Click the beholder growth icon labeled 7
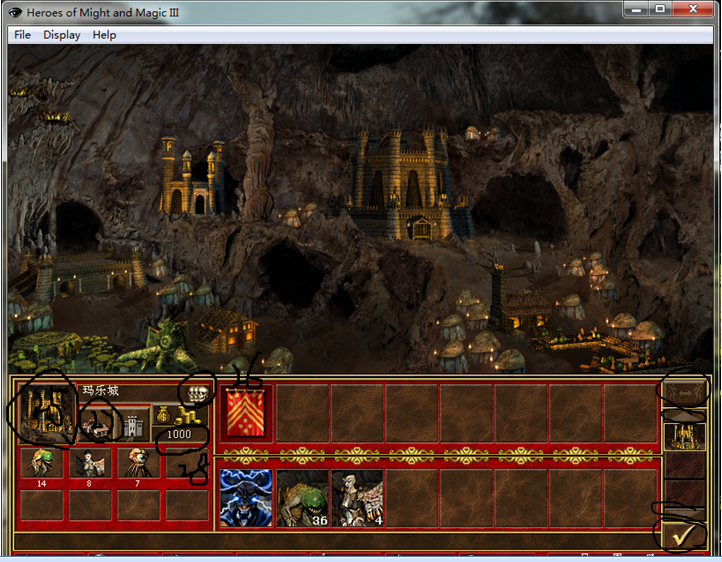 pos(138,463)
